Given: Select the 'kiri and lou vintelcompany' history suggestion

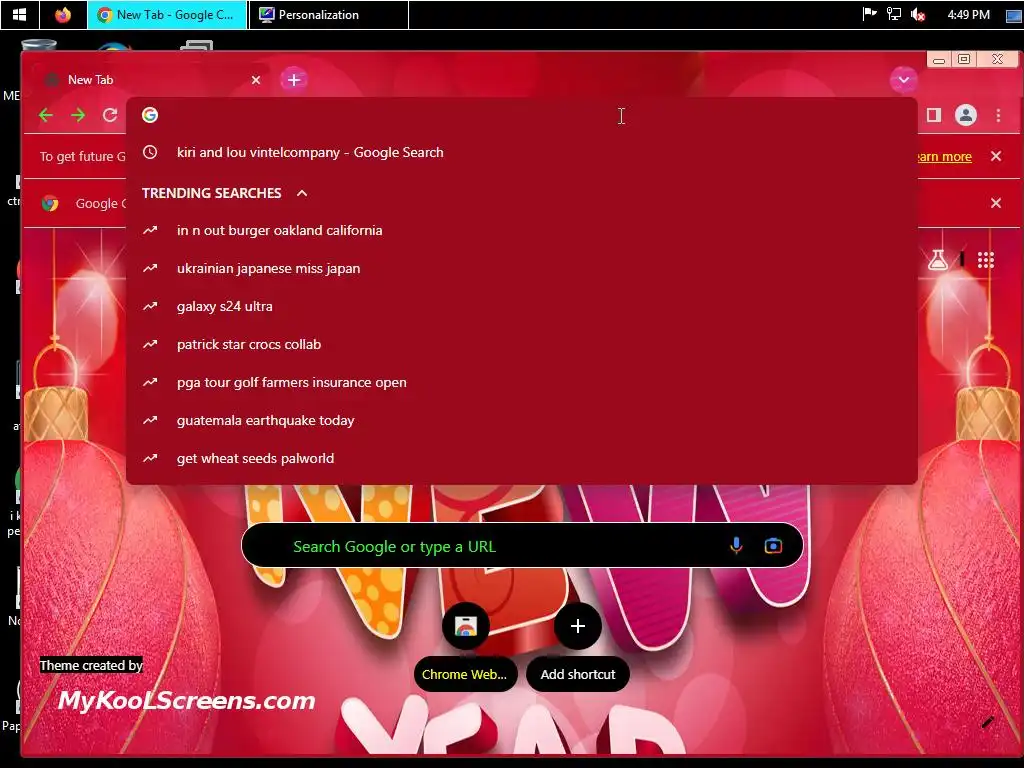Looking at the screenshot, I should [522, 152].
